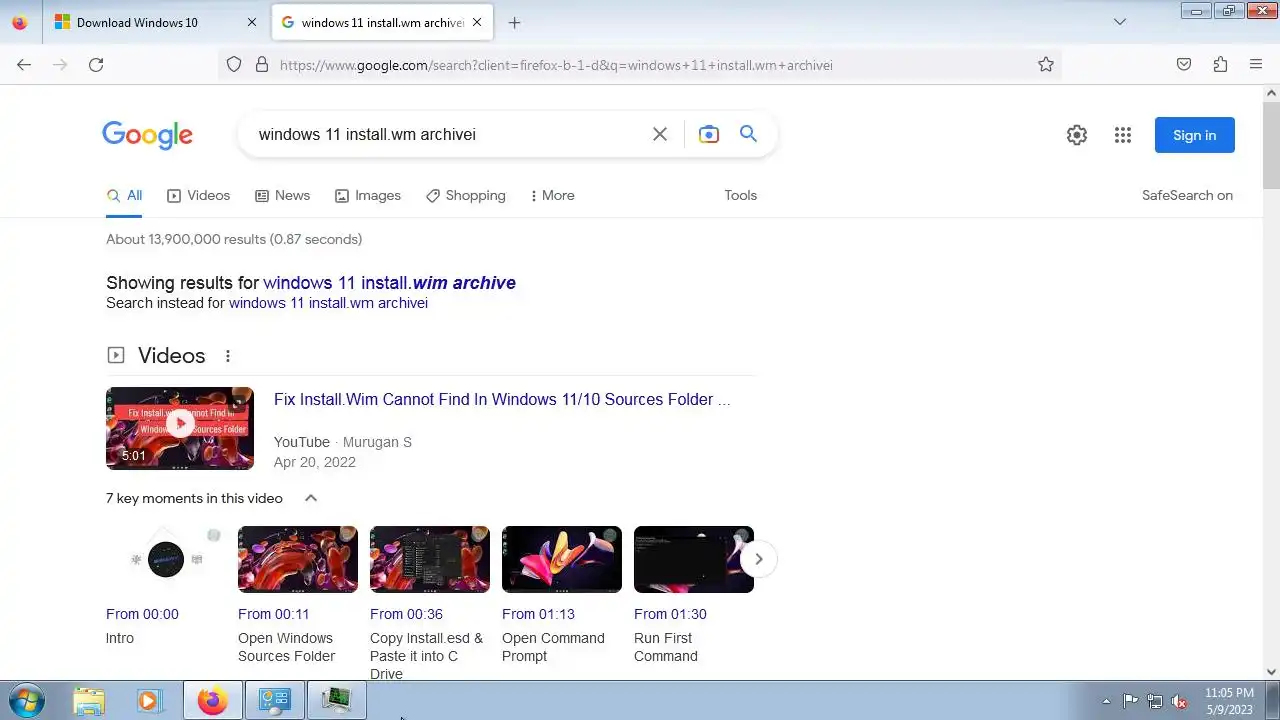Open Run First Command key moment
The height and width of the screenshot is (720, 1280).
pos(694,559)
